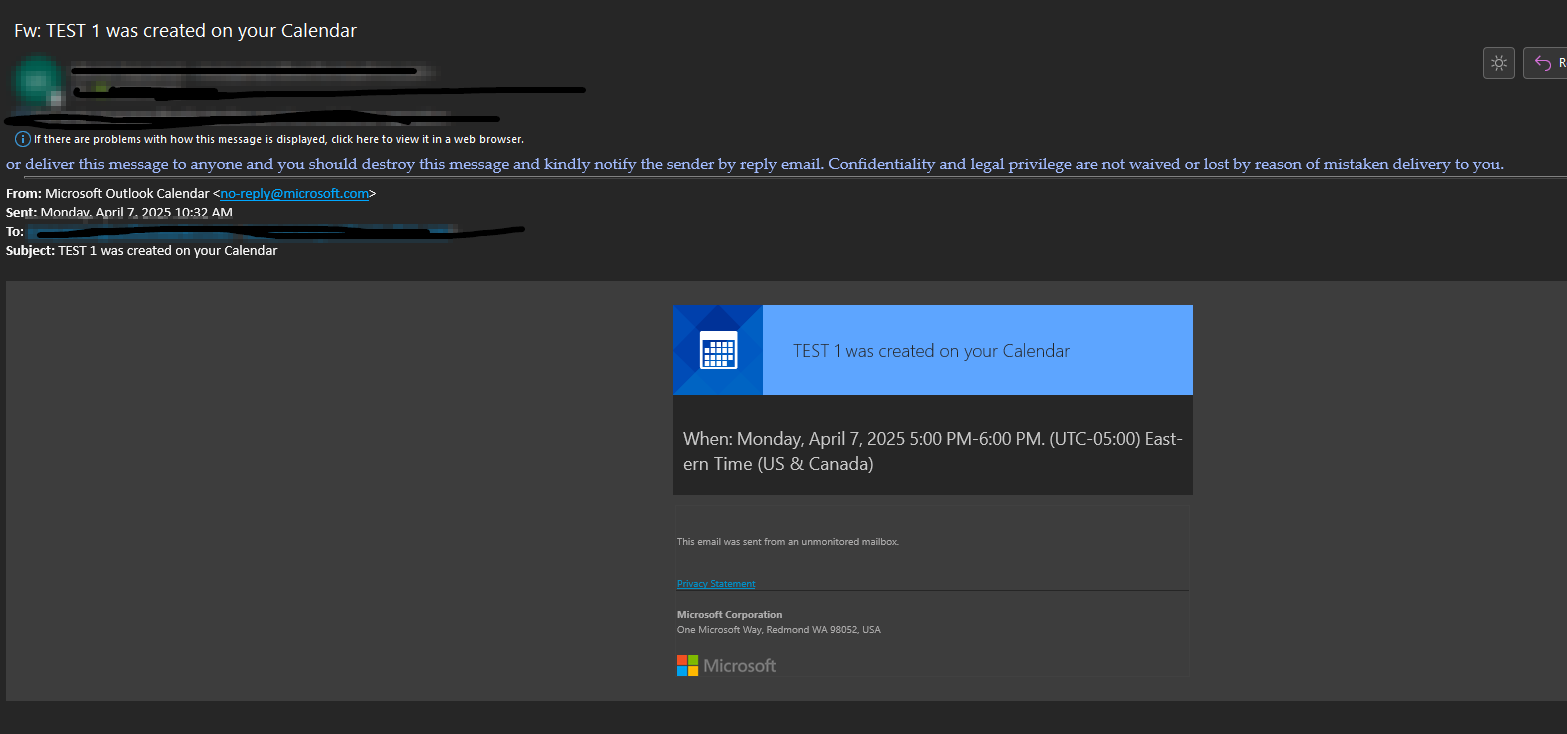Click the Reply arrow button
This screenshot has width=1567, height=734.
(x=1545, y=63)
